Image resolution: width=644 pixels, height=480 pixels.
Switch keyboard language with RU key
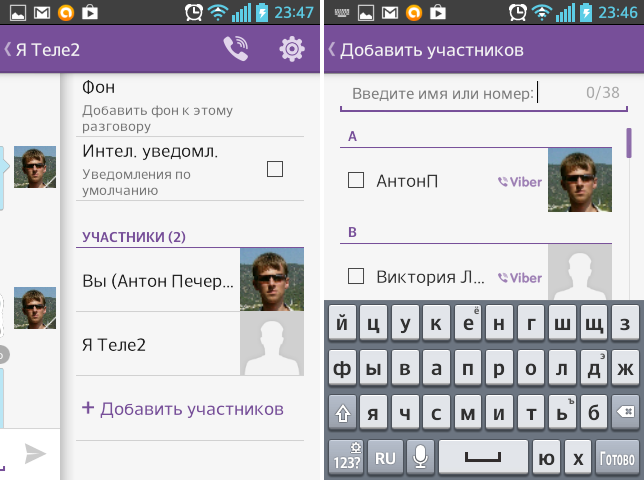(385, 457)
